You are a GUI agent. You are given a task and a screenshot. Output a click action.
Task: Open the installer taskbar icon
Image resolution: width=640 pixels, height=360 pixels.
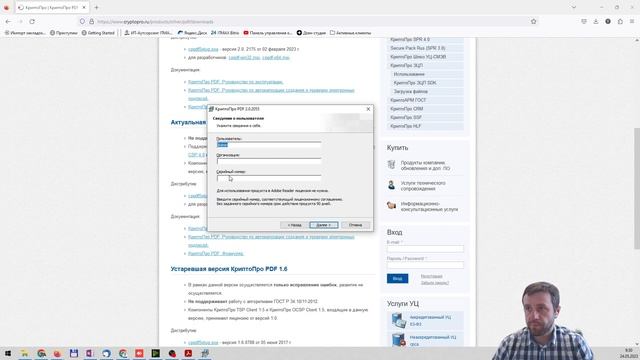point(204,353)
